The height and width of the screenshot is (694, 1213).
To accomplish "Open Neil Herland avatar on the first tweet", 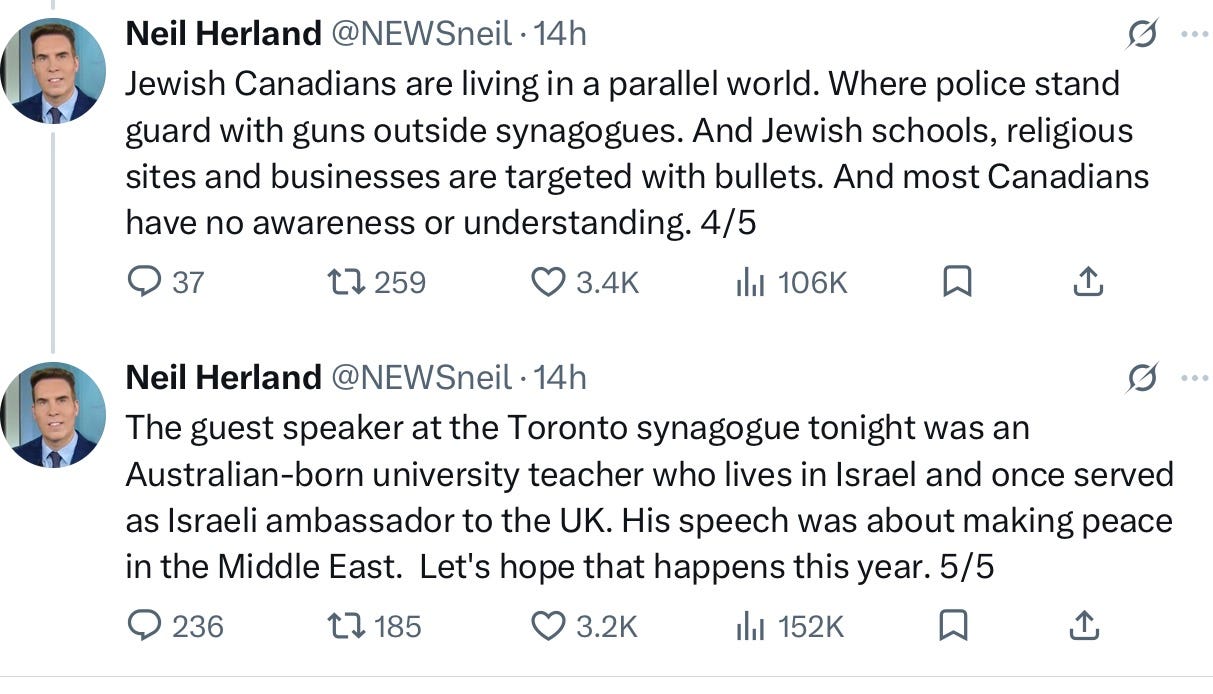I will (x=54, y=70).
